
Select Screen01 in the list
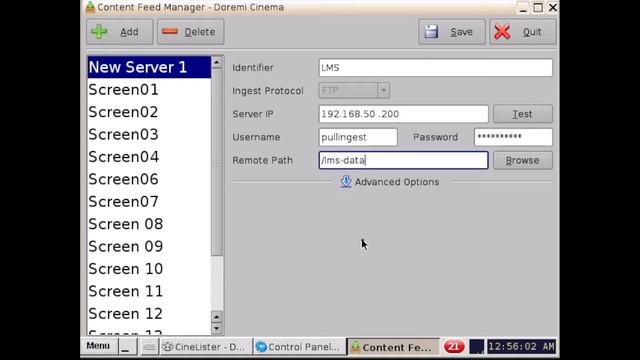pyautogui.click(x=149, y=90)
